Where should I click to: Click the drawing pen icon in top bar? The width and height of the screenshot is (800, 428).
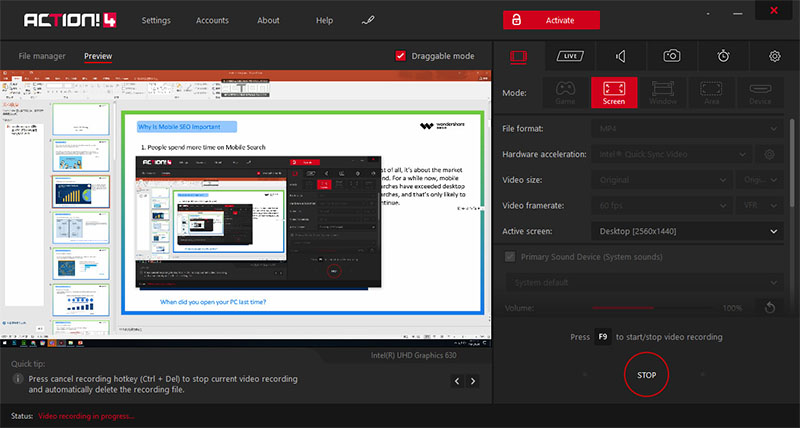[x=368, y=20]
